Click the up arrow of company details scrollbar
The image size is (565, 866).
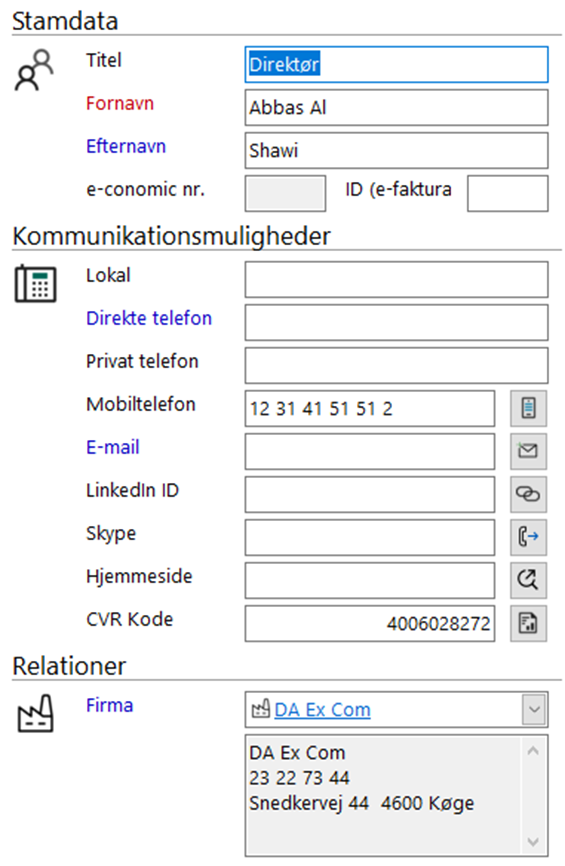click(533, 751)
